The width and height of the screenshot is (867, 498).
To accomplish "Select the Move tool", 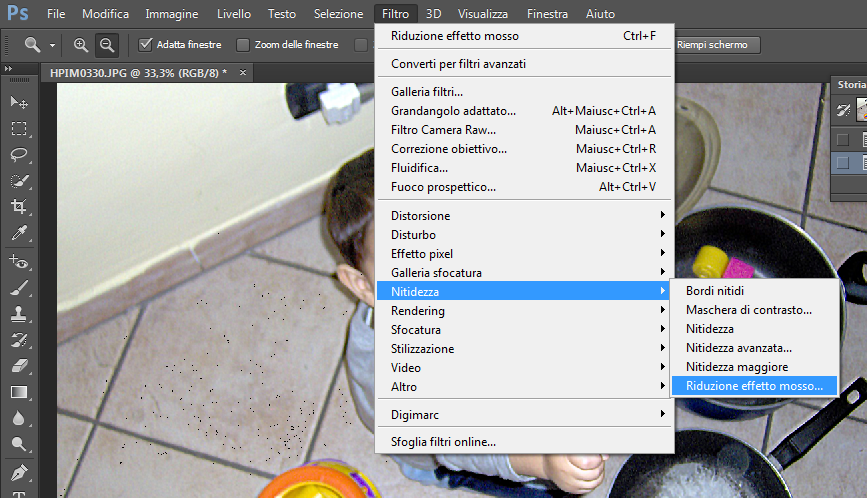I will [x=19, y=102].
